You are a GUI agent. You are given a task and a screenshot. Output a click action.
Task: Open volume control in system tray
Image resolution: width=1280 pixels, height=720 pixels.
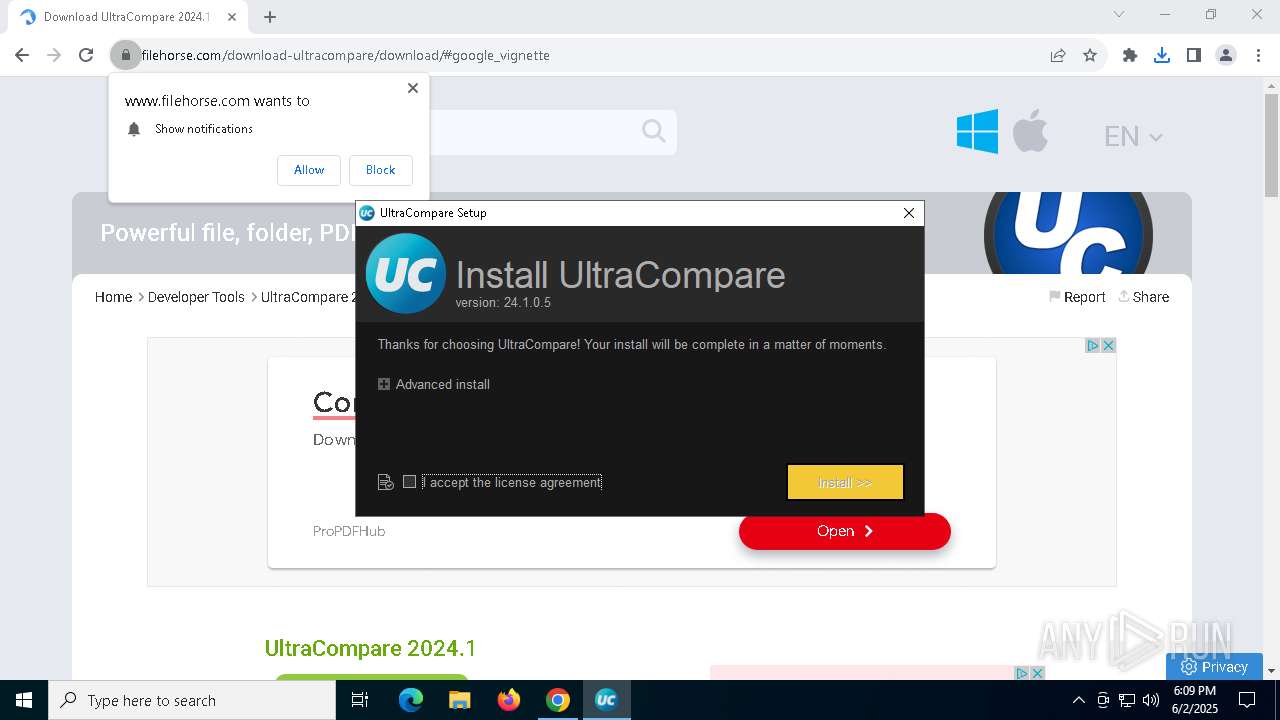coord(1151,700)
